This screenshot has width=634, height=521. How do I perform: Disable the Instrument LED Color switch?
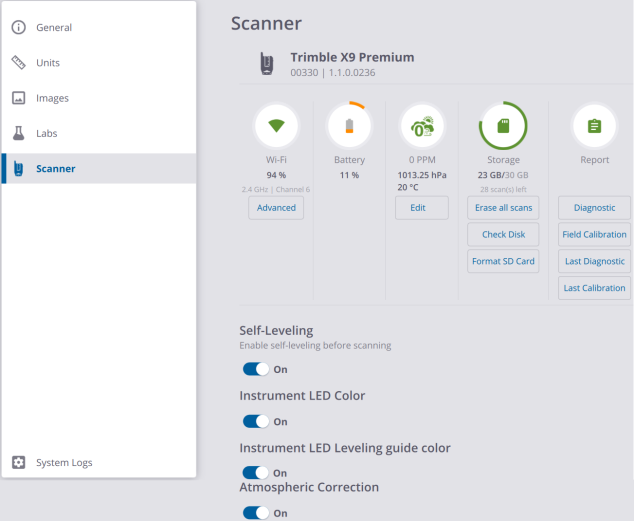257,422
